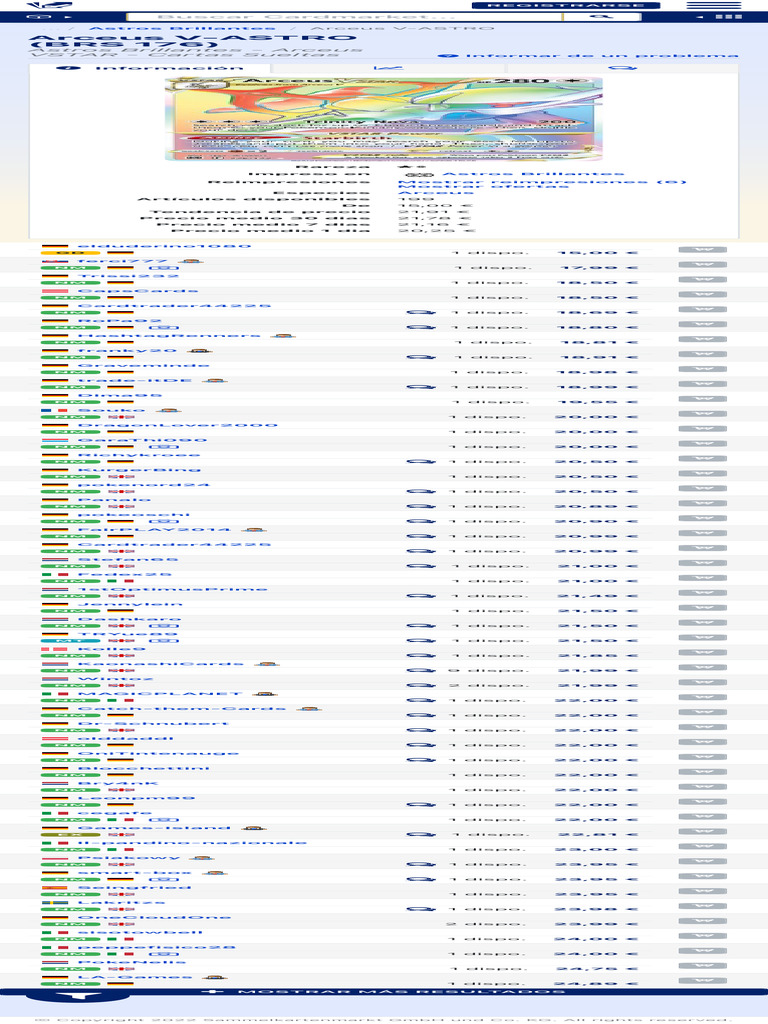Click the search magnifier icon
The height and width of the screenshot is (1024, 768).
coord(601,16)
